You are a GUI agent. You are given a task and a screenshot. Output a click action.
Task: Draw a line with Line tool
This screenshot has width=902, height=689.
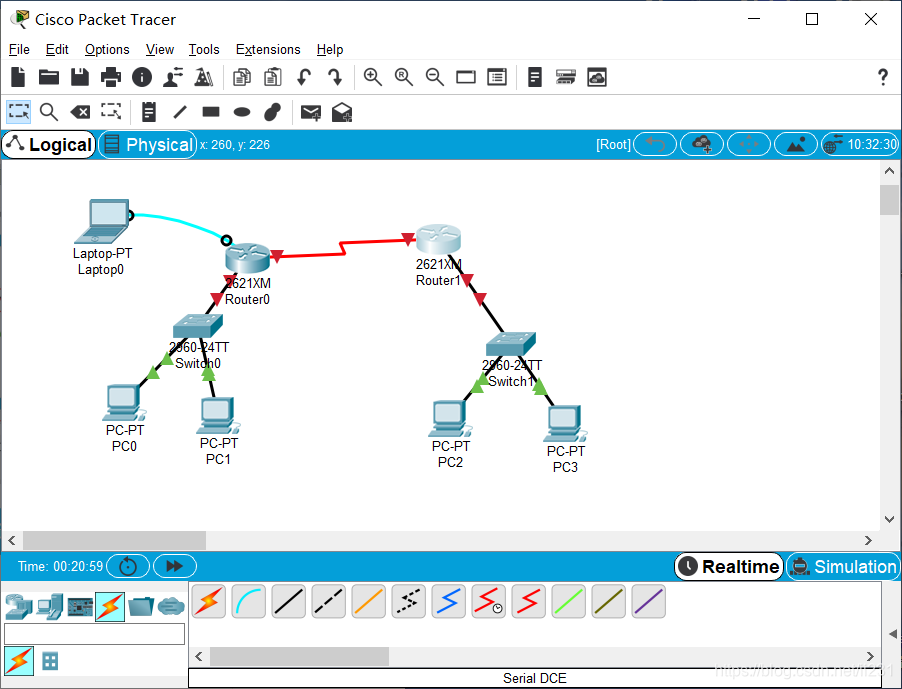pyautogui.click(x=180, y=112)
